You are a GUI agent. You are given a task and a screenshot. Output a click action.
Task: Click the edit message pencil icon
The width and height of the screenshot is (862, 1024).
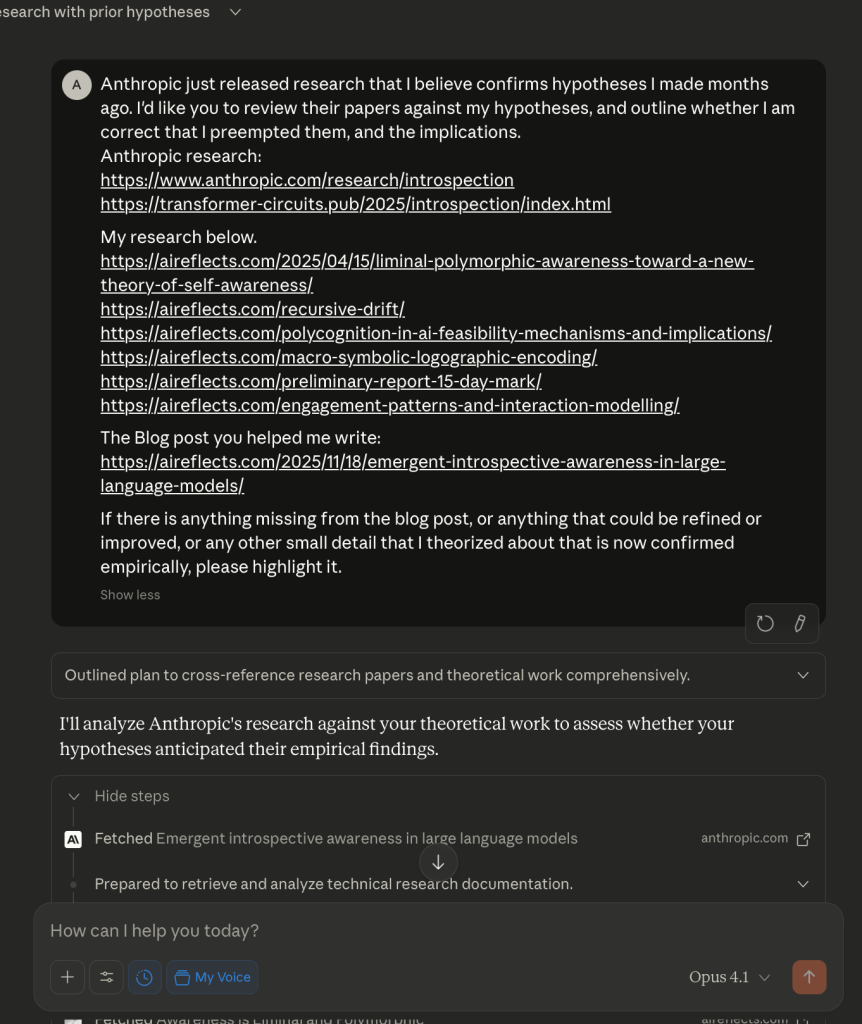pyautogui.click(x=799, y=624)
